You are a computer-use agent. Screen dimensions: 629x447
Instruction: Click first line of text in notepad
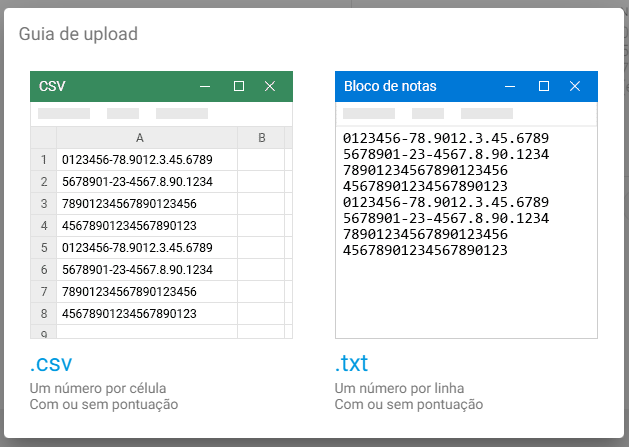(446, 138)
